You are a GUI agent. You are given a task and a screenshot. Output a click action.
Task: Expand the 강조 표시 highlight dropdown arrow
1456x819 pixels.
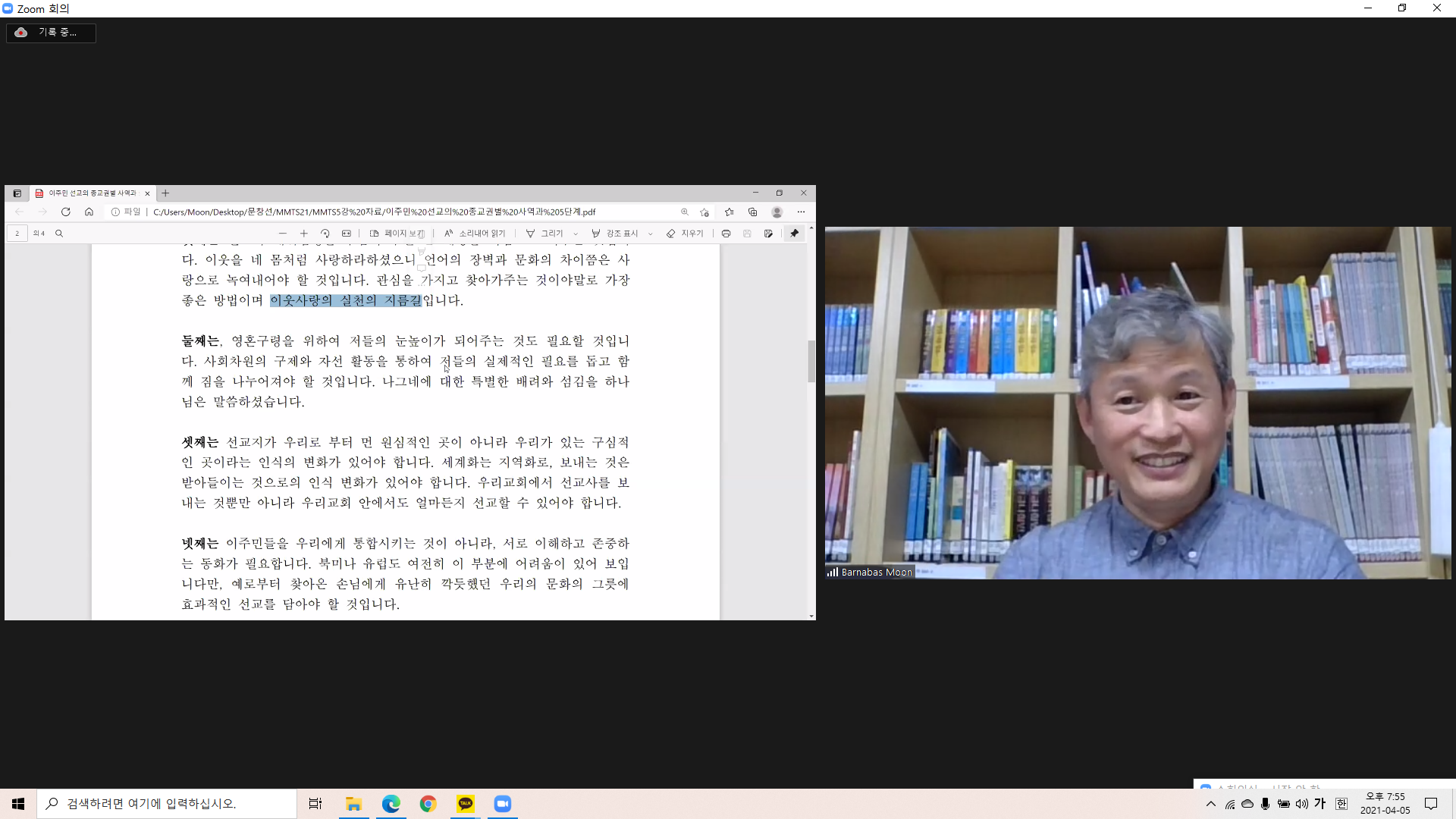[651, 234]
